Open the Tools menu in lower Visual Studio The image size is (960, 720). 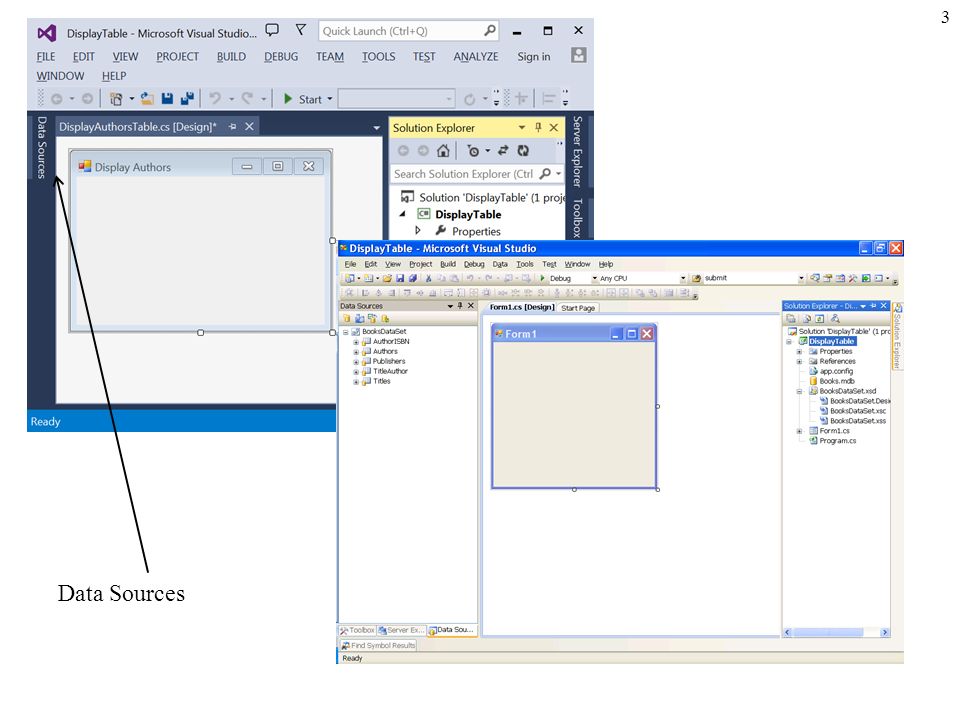point(525,264)
